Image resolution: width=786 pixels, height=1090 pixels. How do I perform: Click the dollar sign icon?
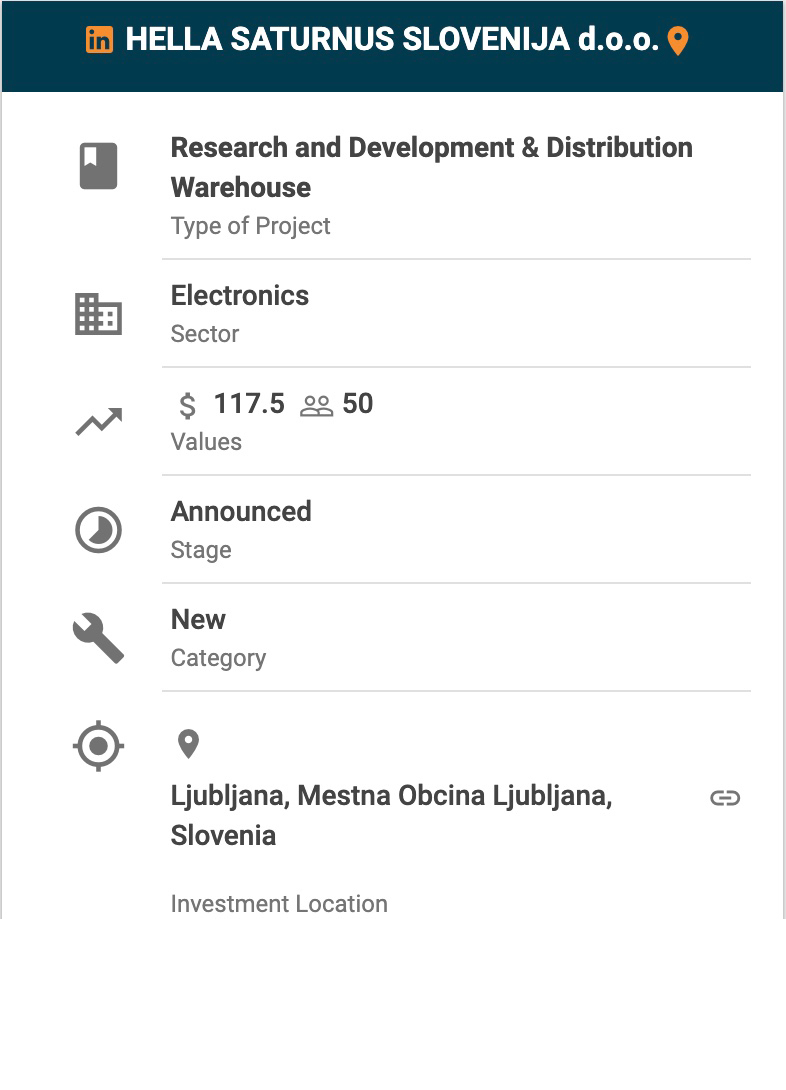[x=187, y=405]
